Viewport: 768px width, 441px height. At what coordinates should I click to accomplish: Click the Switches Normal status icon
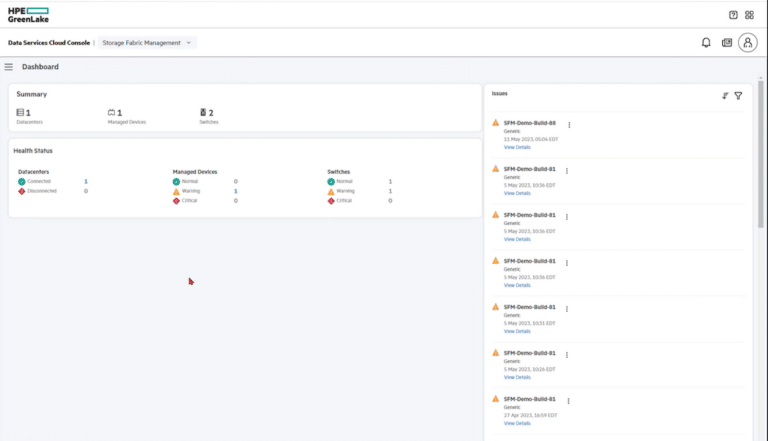[331, 181]
